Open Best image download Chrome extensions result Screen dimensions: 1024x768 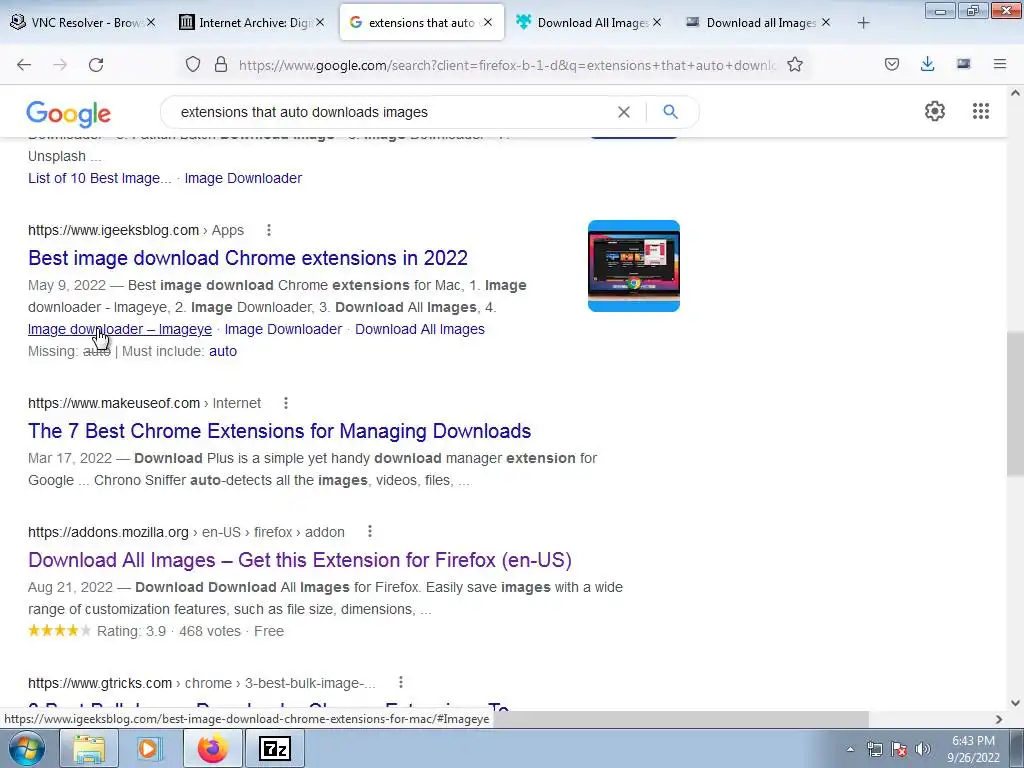(248, 258)
